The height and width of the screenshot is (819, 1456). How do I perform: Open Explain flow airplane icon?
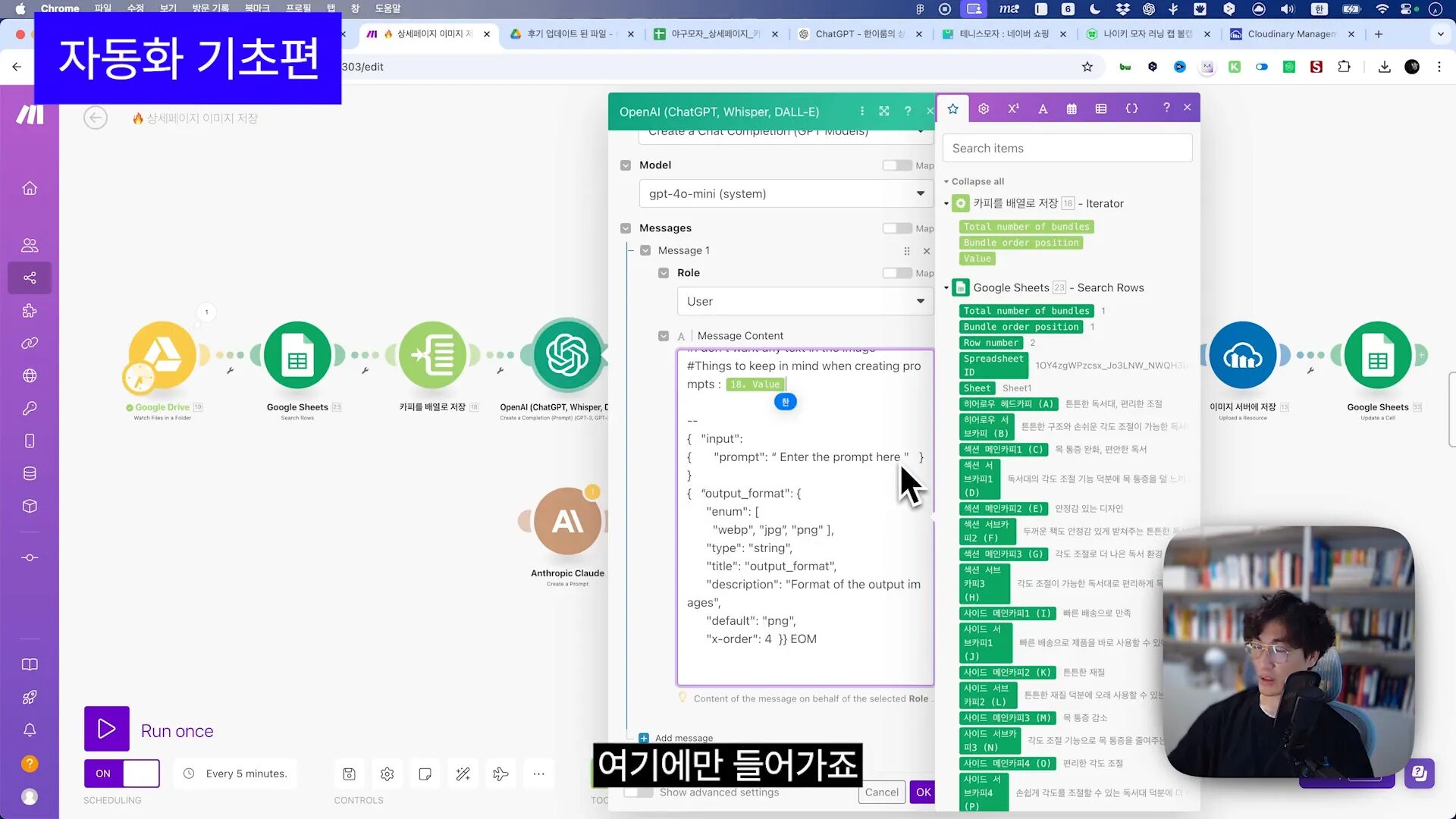click(500, 773)
